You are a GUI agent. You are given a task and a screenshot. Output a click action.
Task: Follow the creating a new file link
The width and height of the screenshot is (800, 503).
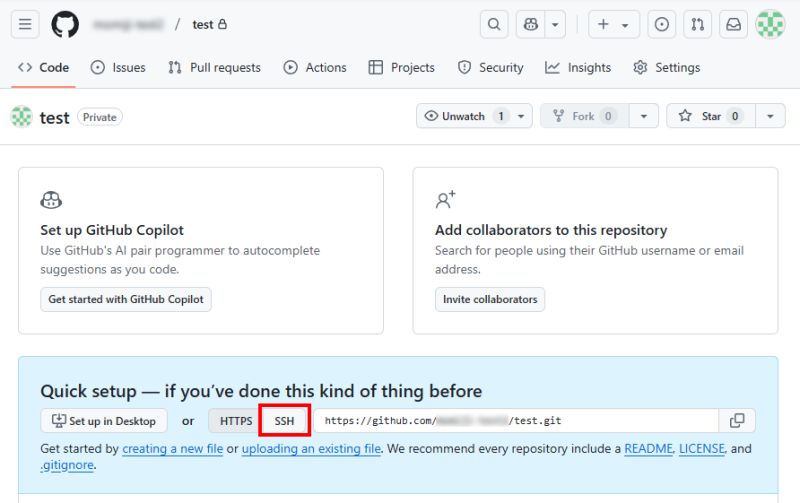coord(172,449)
